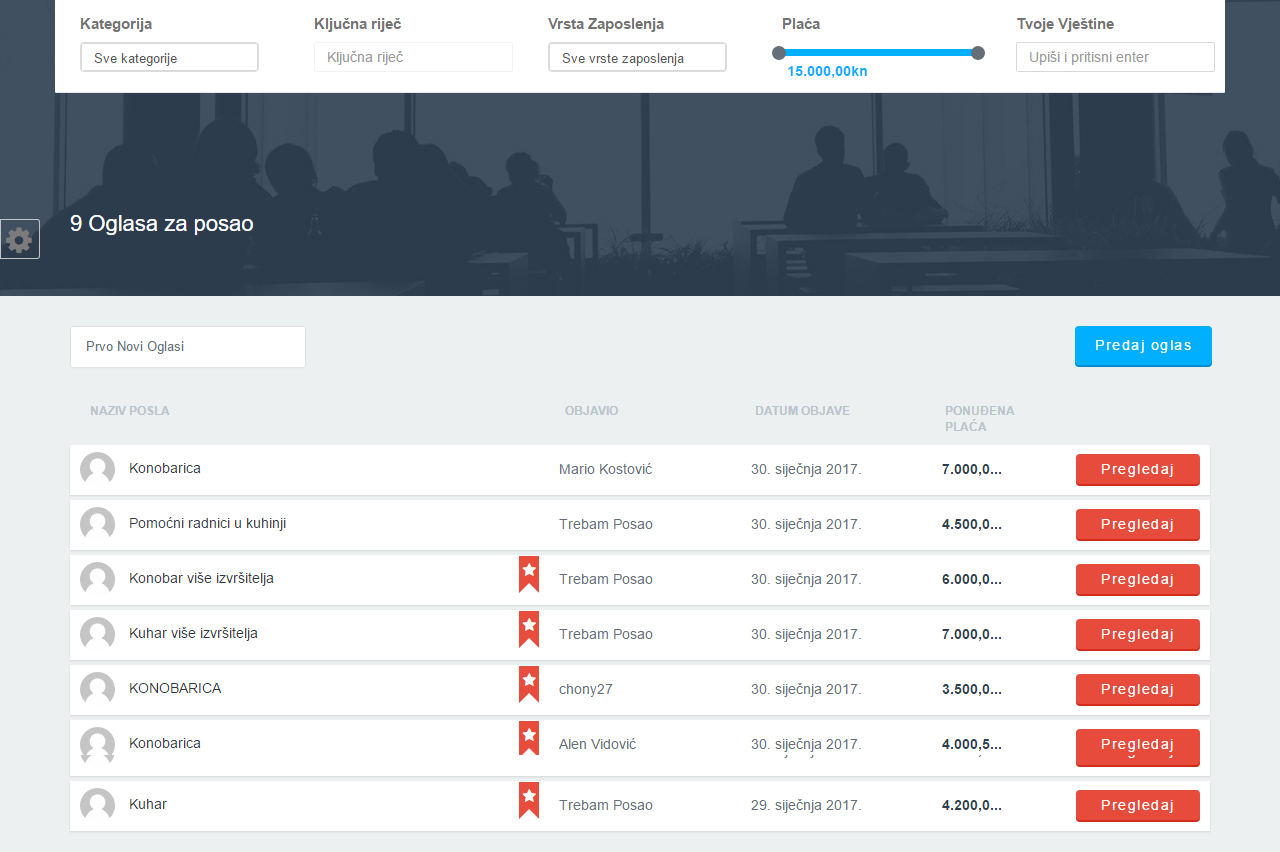This screenshot has width=1280, height=852.
Task: Click featured star ribbon in Alen Vidović's row
Action: pos(529,739)
